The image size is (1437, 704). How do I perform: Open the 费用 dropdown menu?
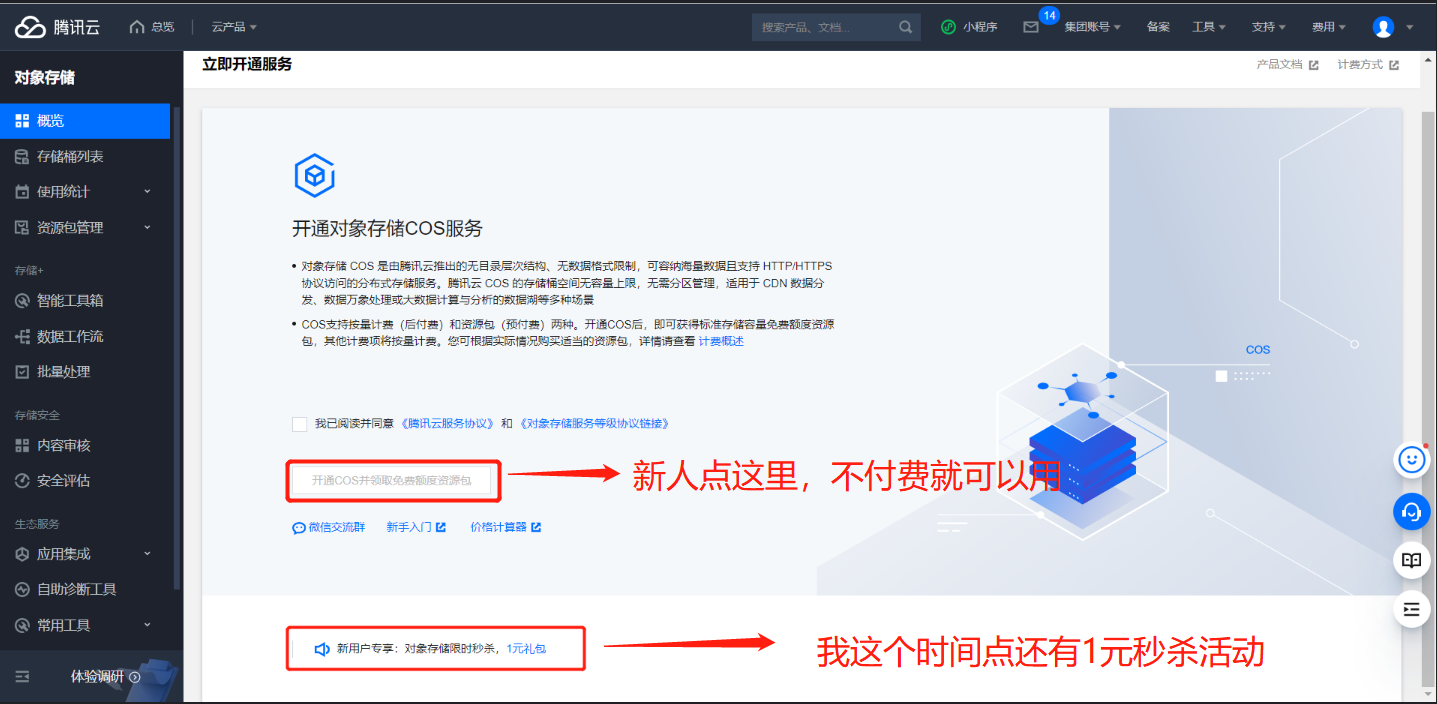1329,27
